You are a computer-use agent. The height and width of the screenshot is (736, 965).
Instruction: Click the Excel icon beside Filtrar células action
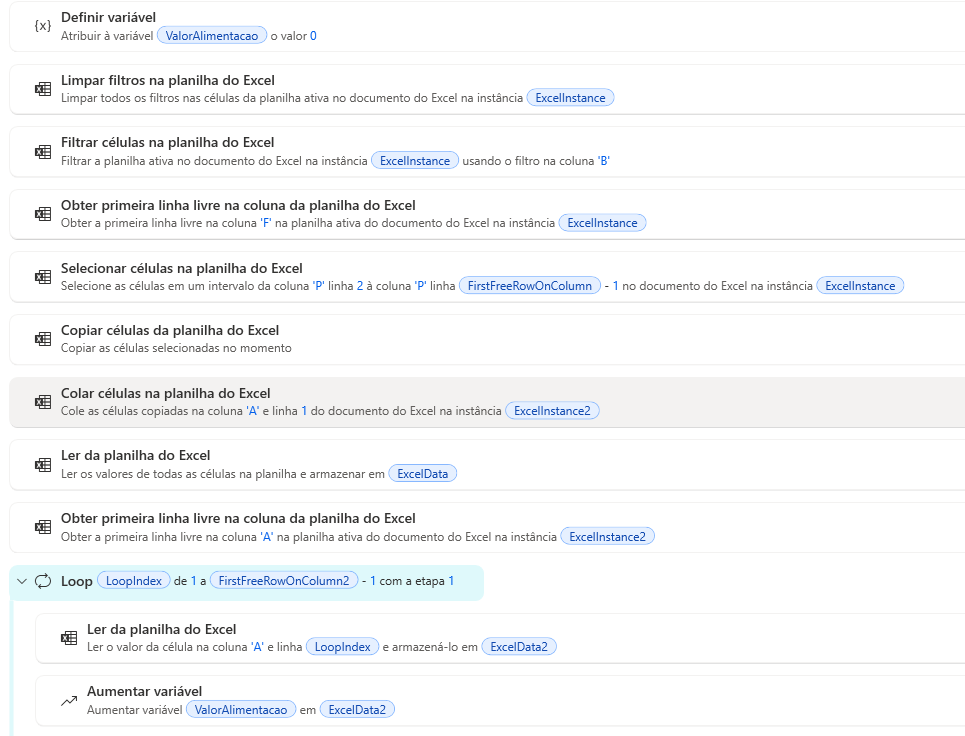coord(42,152)
